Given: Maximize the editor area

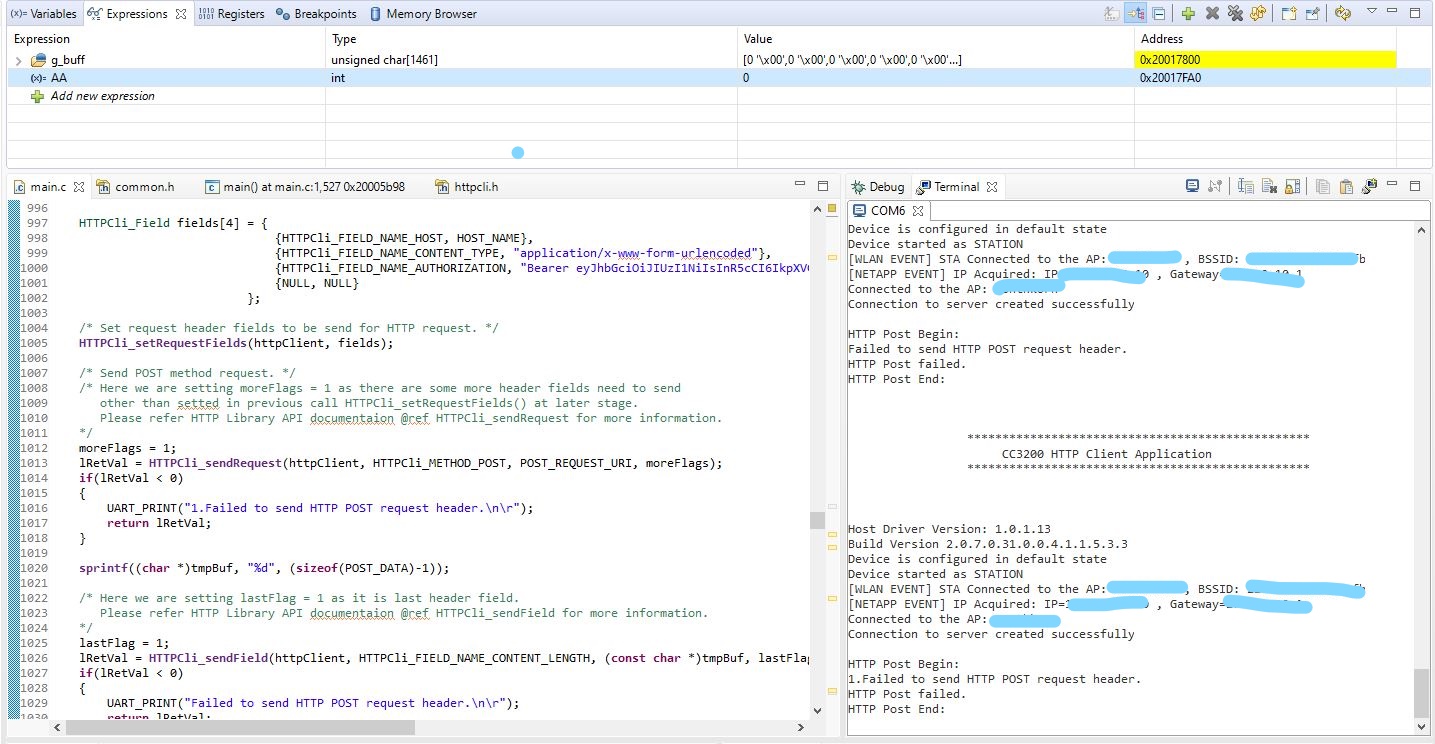Looking at the screenshot, I should [x=823, y=185].
